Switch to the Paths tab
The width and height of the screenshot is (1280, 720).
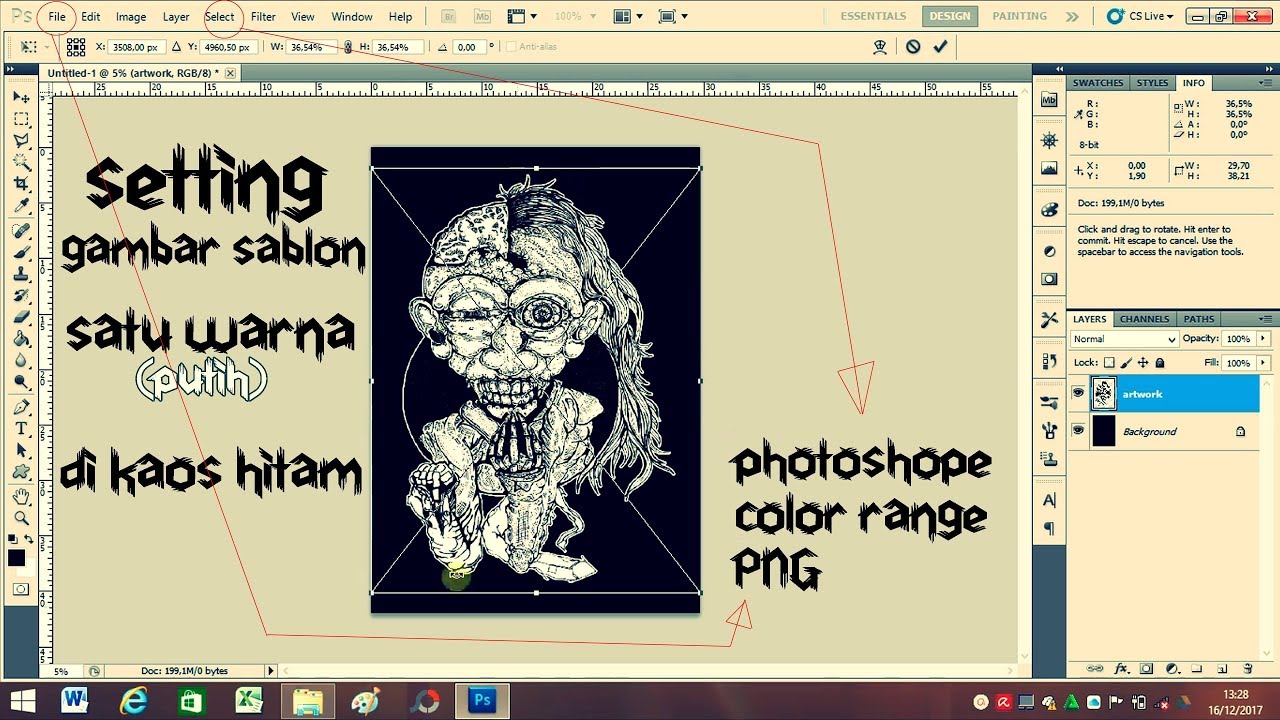1198,319
